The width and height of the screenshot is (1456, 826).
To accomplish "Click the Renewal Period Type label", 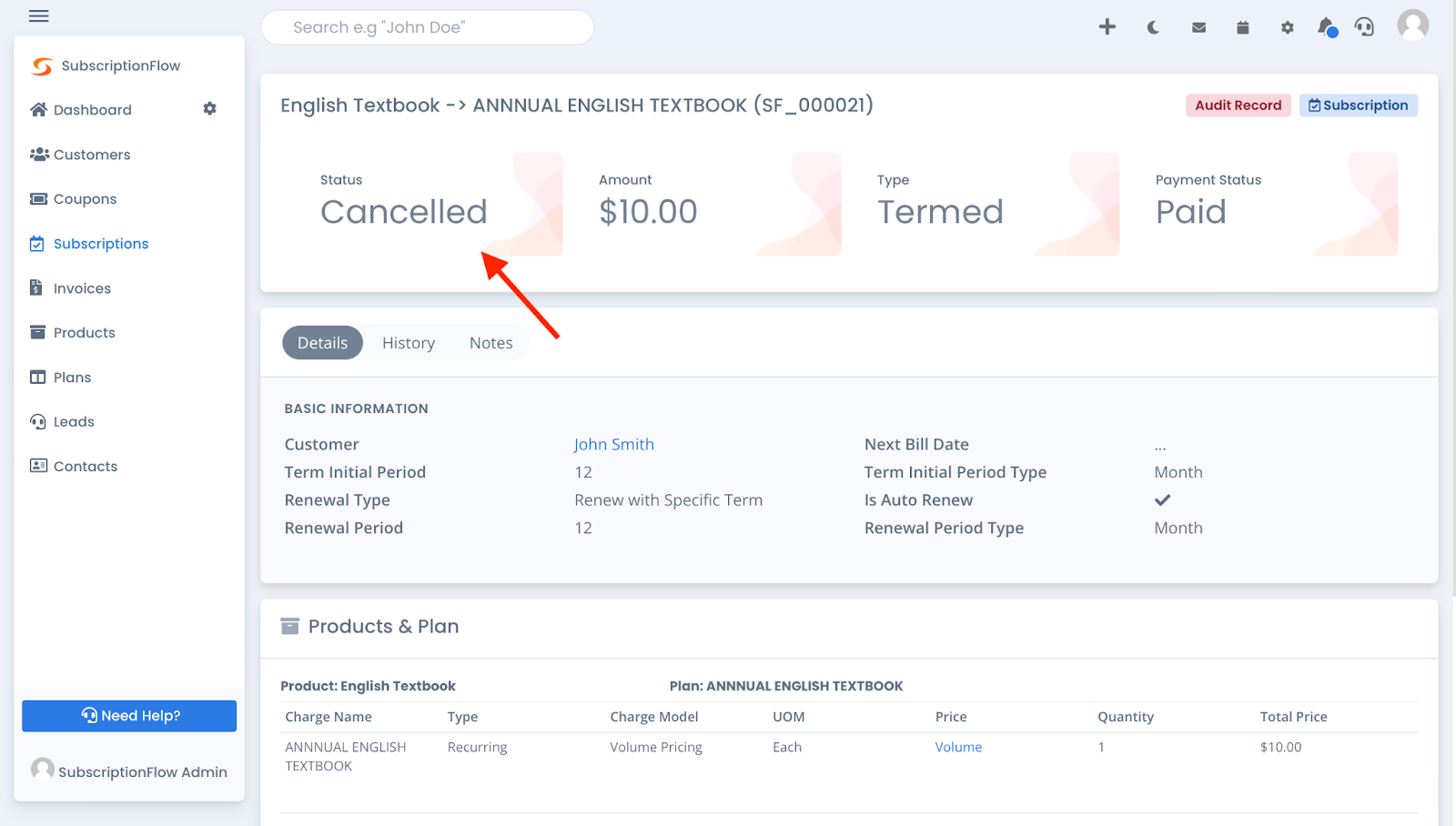I will [944, 529].
